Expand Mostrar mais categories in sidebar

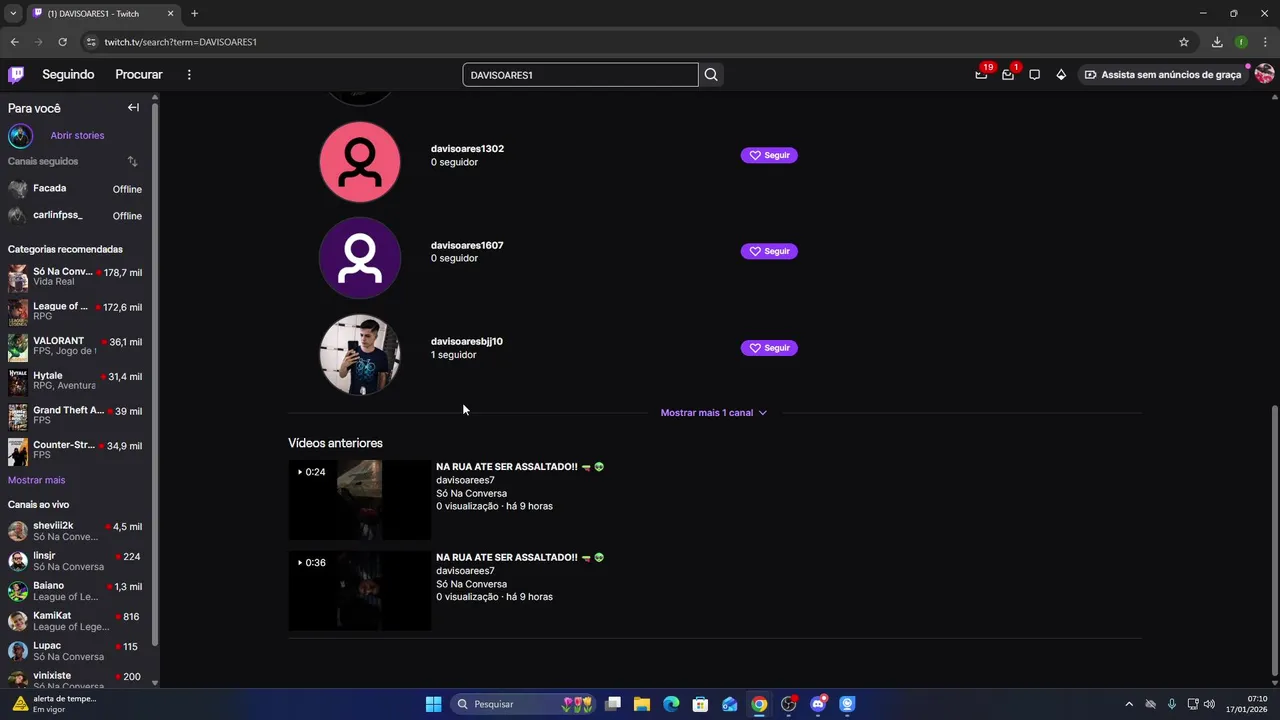tap(36, 480)
